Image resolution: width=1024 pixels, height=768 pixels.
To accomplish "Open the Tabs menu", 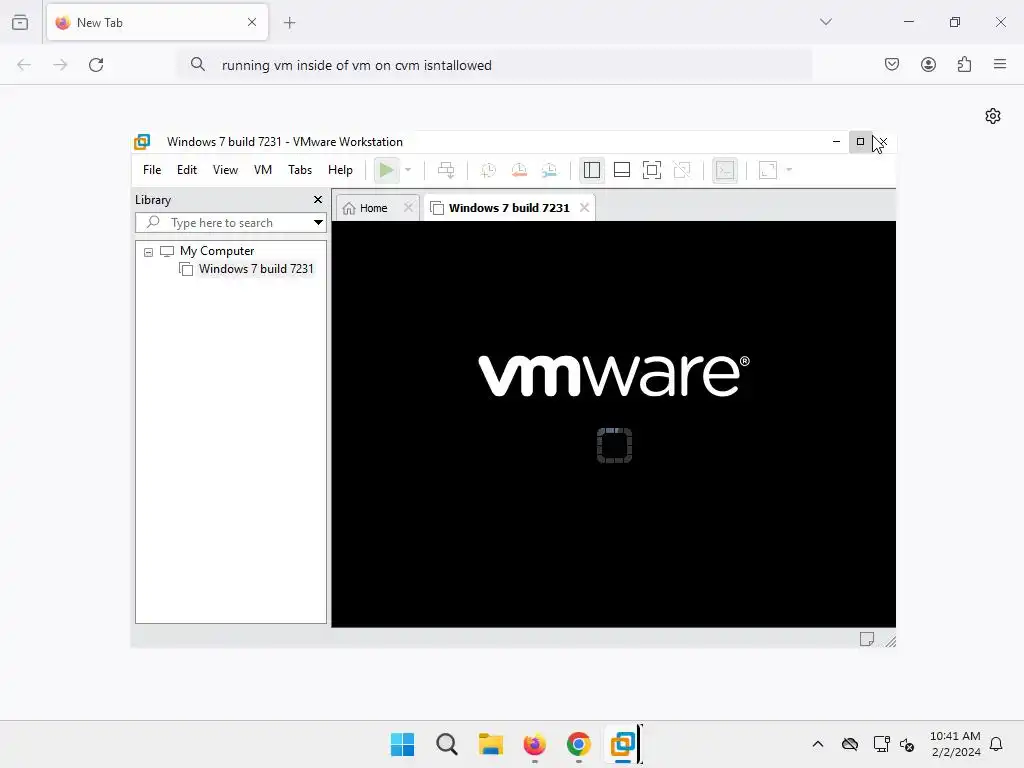I will click(300, 170).
